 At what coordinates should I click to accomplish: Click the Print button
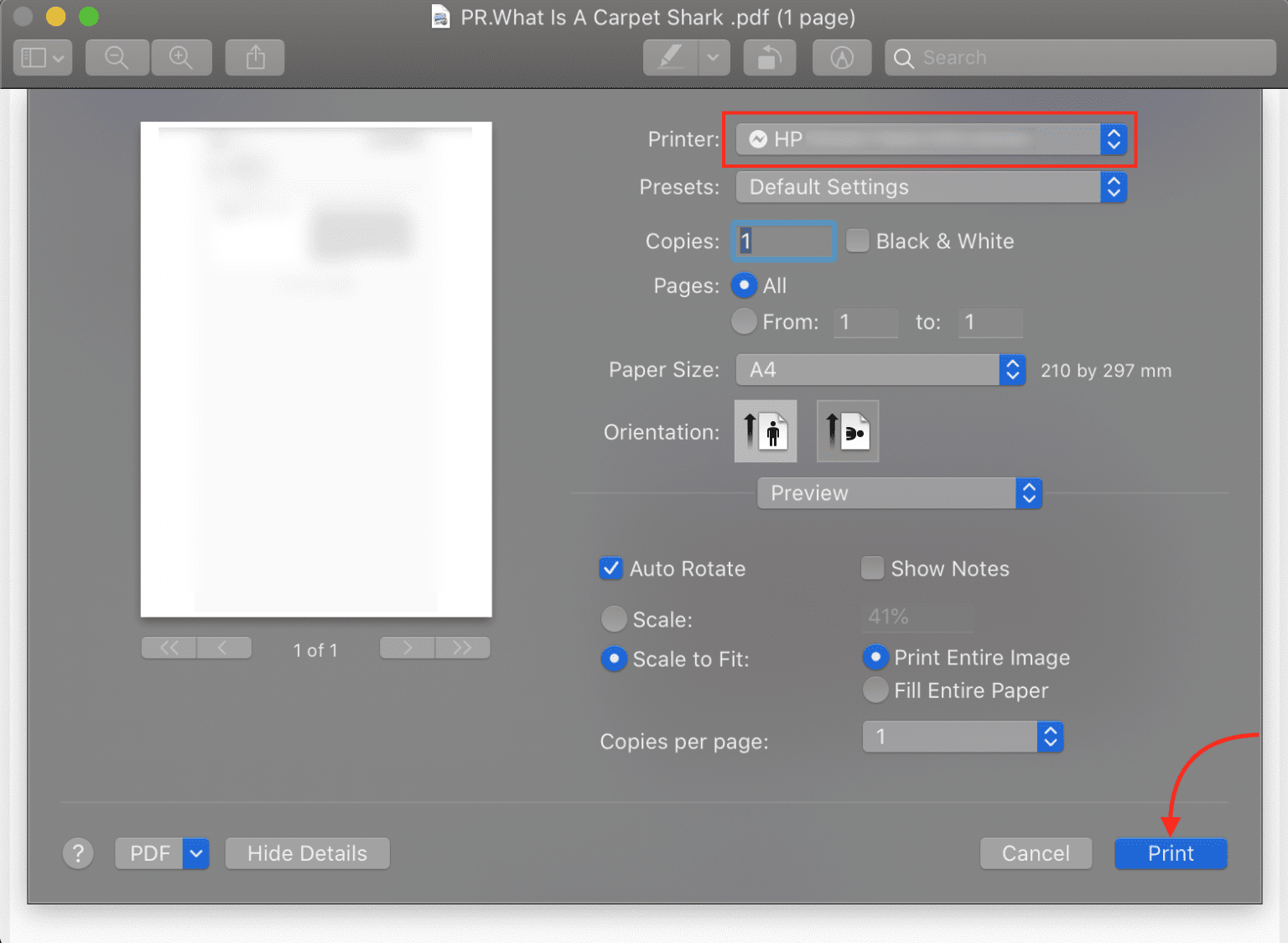pos(1171,853)
